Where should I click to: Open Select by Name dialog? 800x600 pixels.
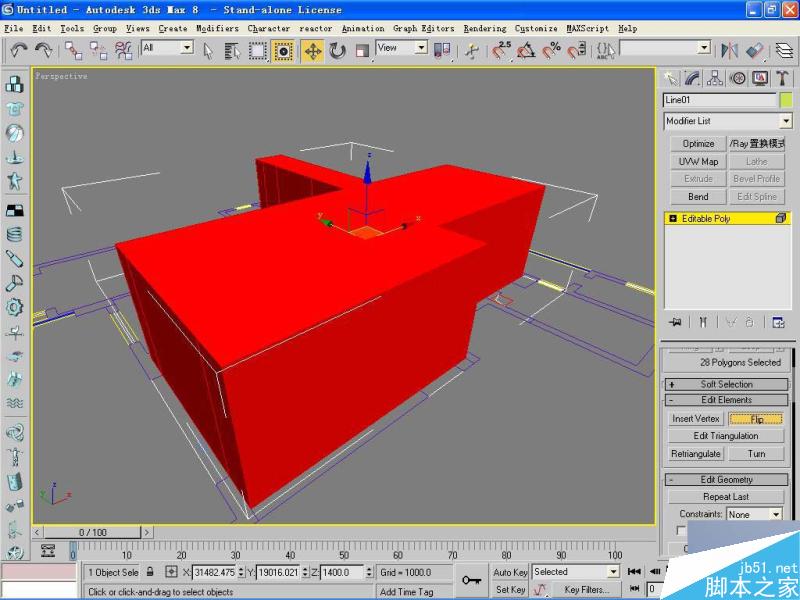(232, 49)
